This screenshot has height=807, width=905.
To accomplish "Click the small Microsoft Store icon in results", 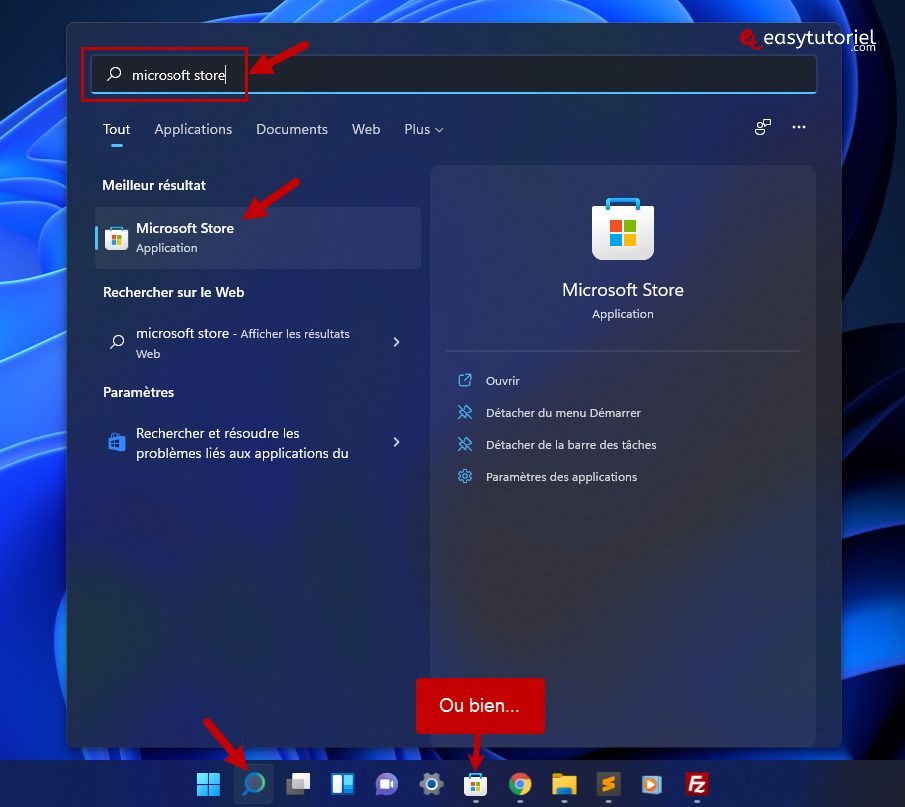I will 117,238.
